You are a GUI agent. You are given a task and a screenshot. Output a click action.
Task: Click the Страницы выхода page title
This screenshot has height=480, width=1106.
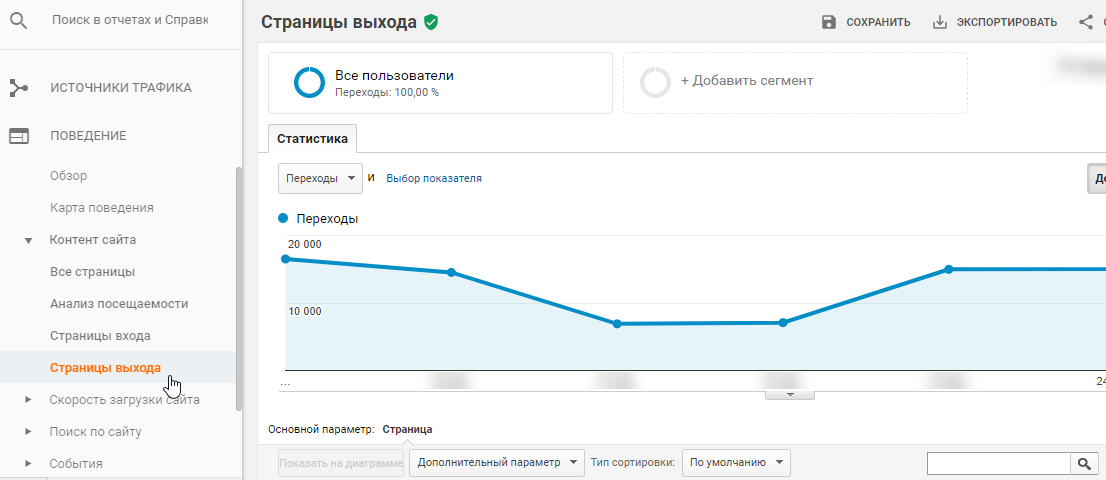pos(339,22)
